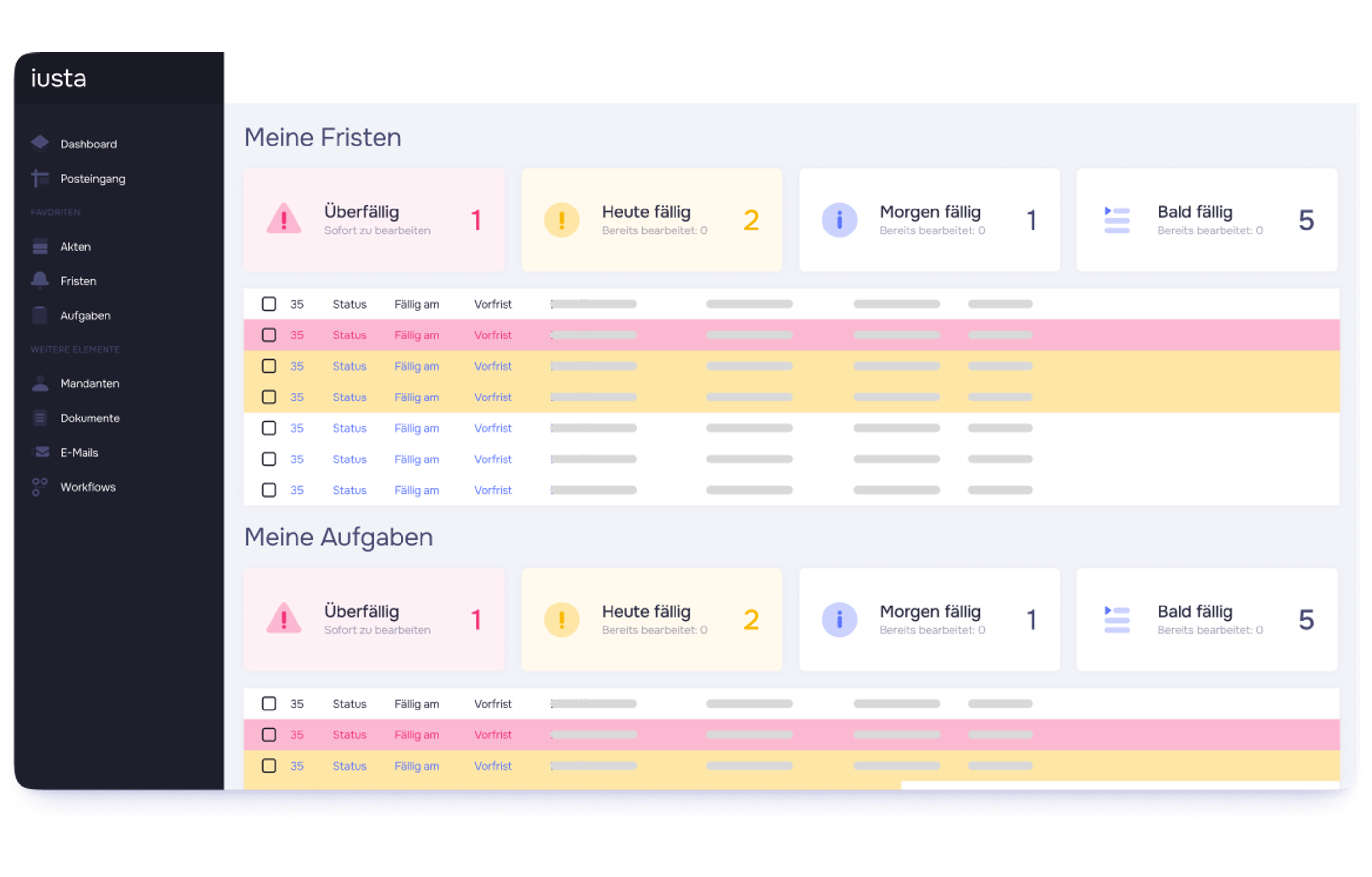The image size is (1372, 877).
Task: Click the Posteingang sidebar icon
Action: 40,178
